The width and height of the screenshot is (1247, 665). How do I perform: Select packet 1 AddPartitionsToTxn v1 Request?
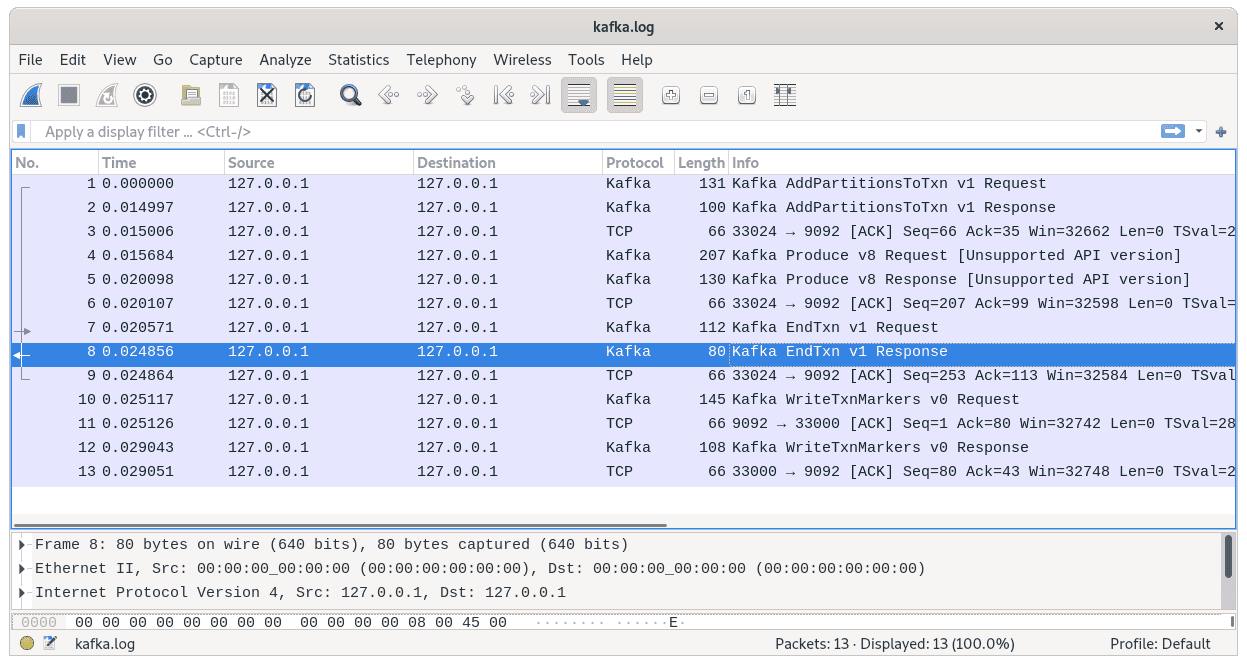click(624, 184)
